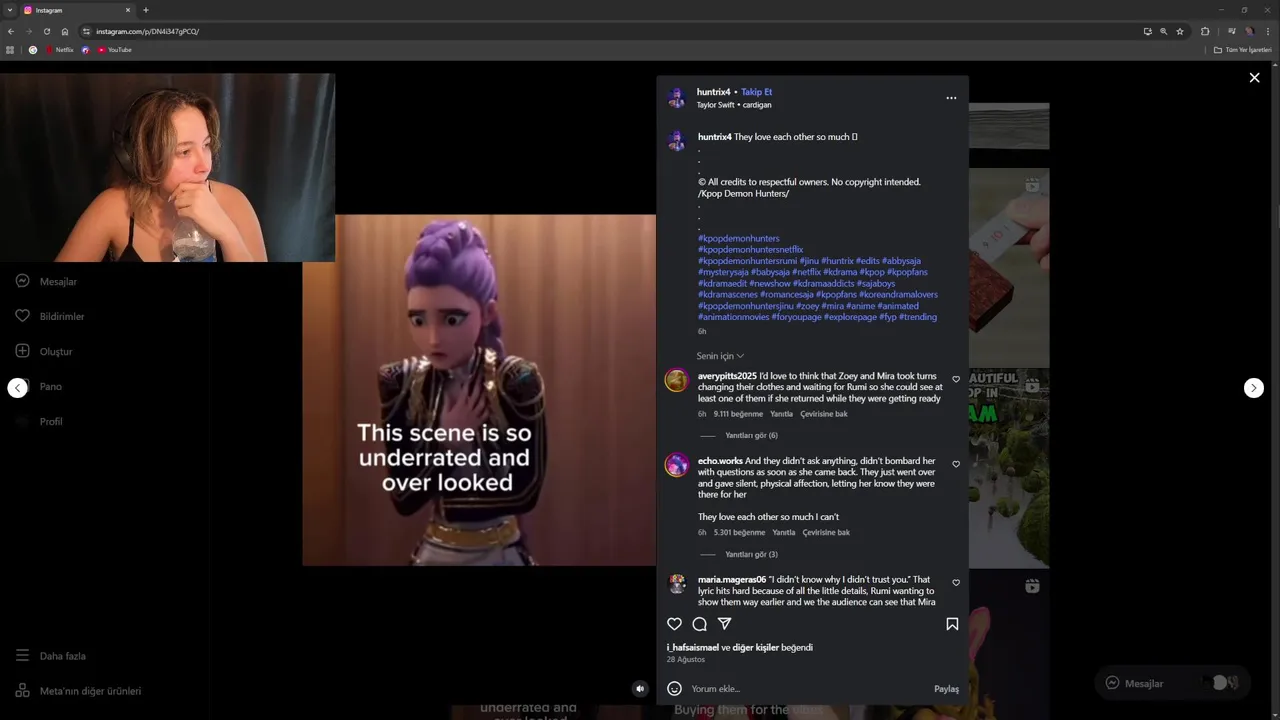Viewport: 1280px width, 720px height.
Task: Click the address bar URL
Action: click(x=148, y=32)
